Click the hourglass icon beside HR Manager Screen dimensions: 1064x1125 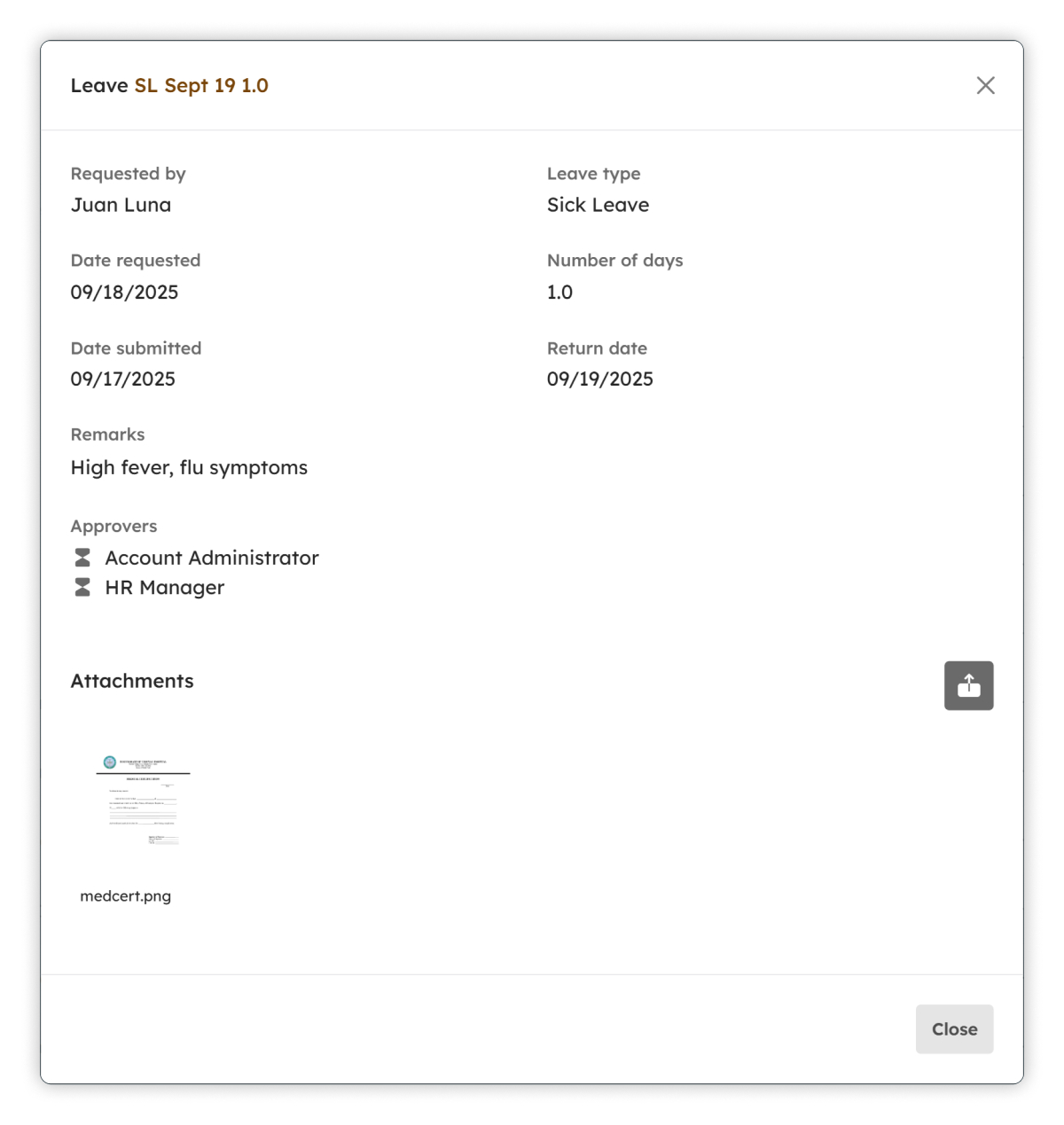point(82,587)
